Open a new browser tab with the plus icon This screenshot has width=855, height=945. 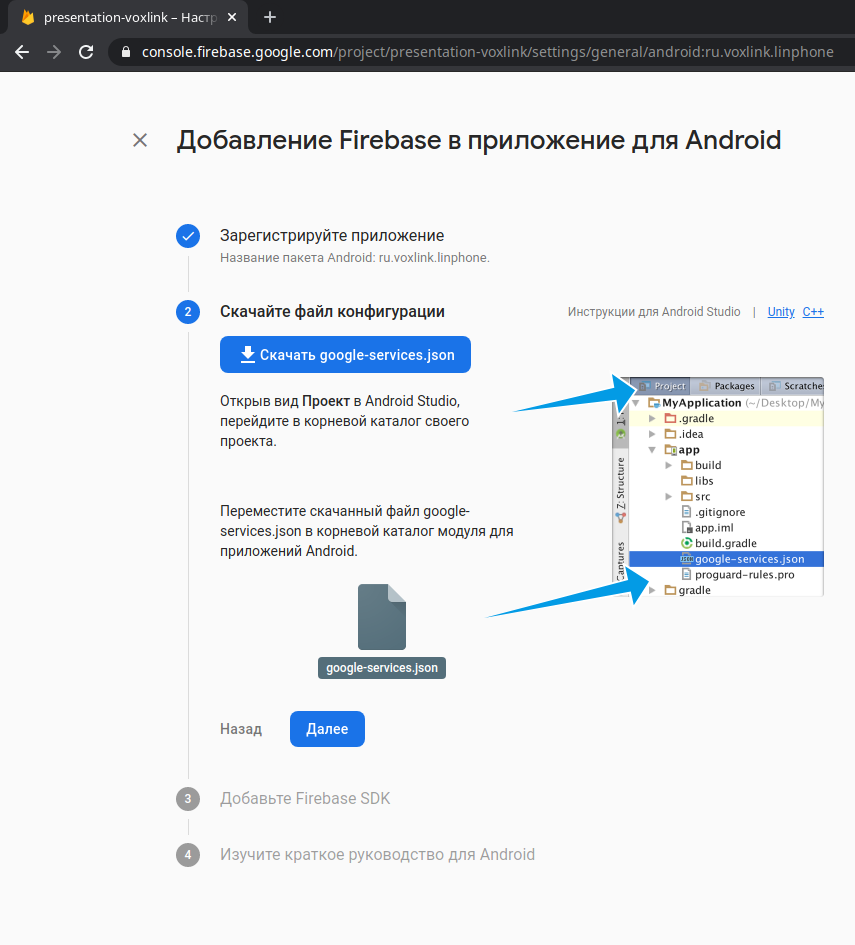pyautogui.click(x=269, y=17)
